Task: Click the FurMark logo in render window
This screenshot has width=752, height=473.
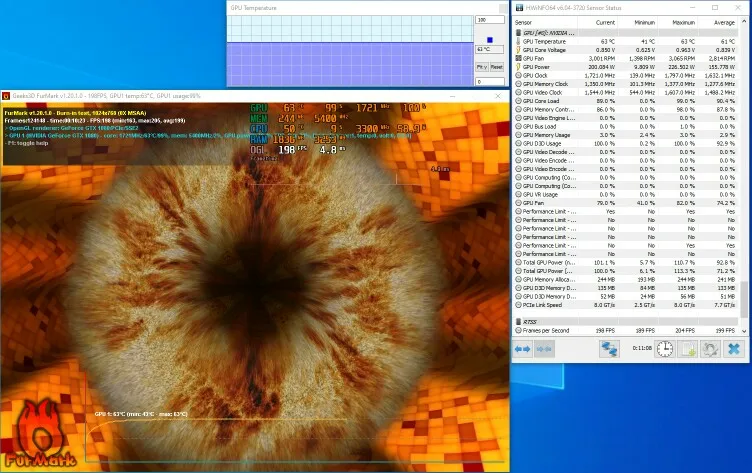Action: (x=41, y=435)
